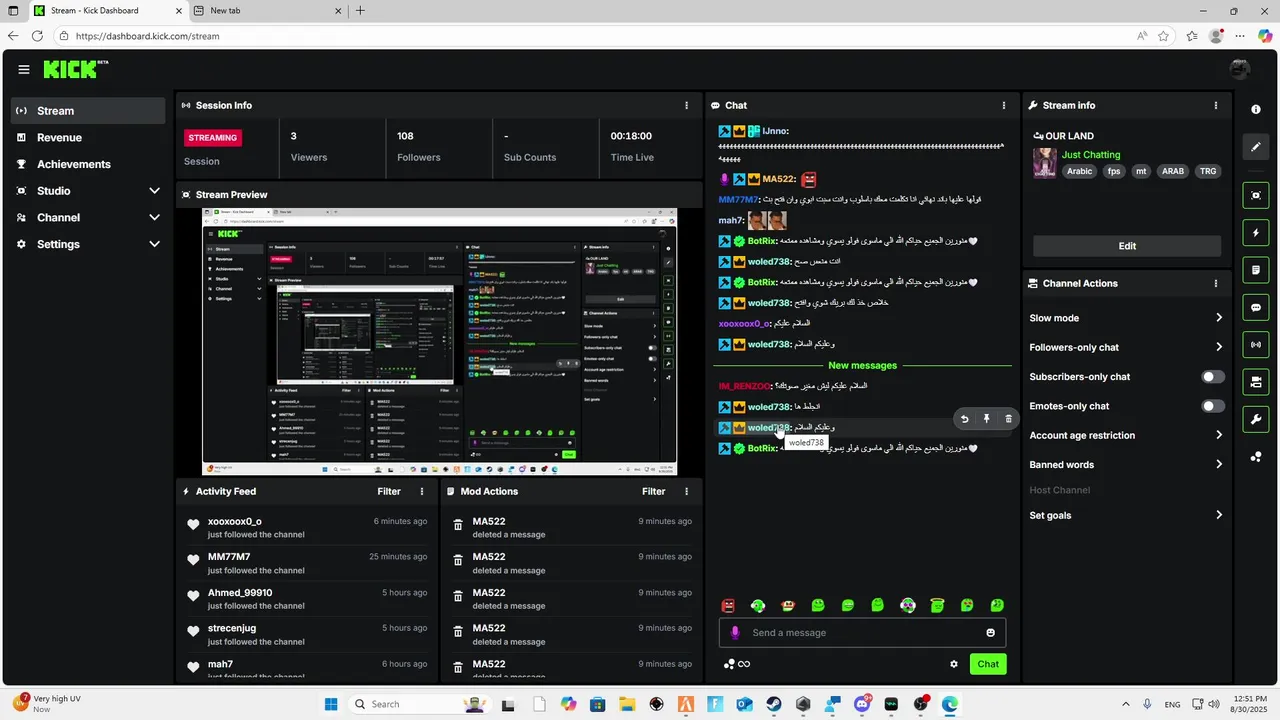Click the broadcast signal icon in right sidebar
This screenshot has height=720, width=1280.
coord(1256,345)
